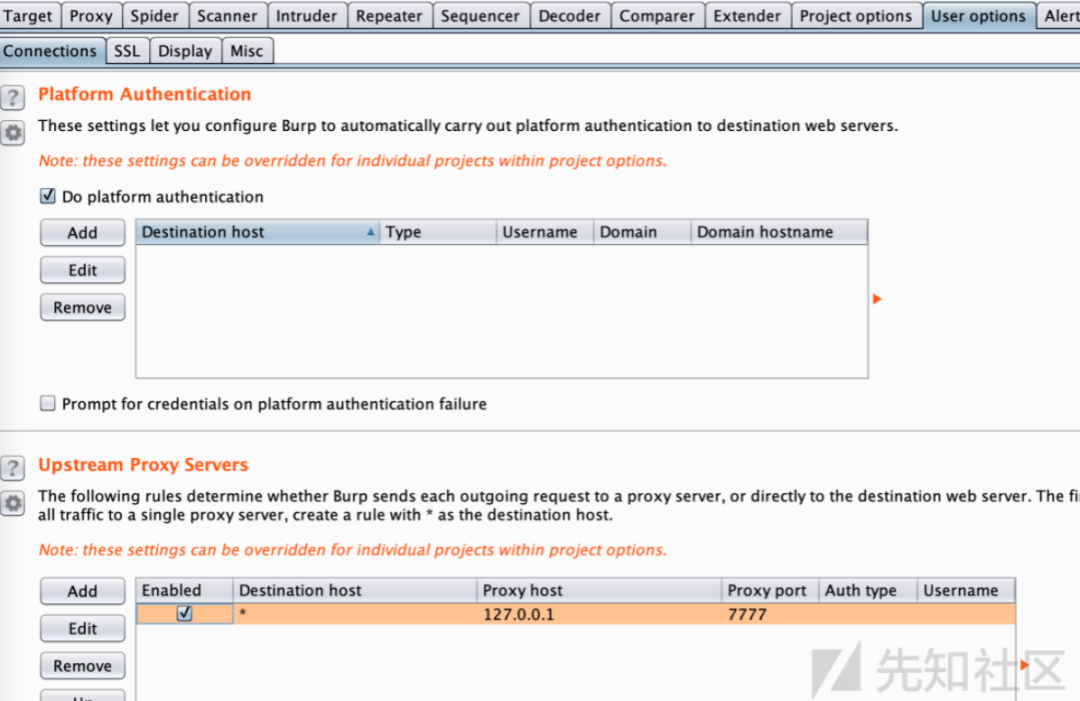Select the 127.0.0.1 proxy host cell
Image resolution: width=1080 pixels, height=701 pixels.
click(599, 614)
